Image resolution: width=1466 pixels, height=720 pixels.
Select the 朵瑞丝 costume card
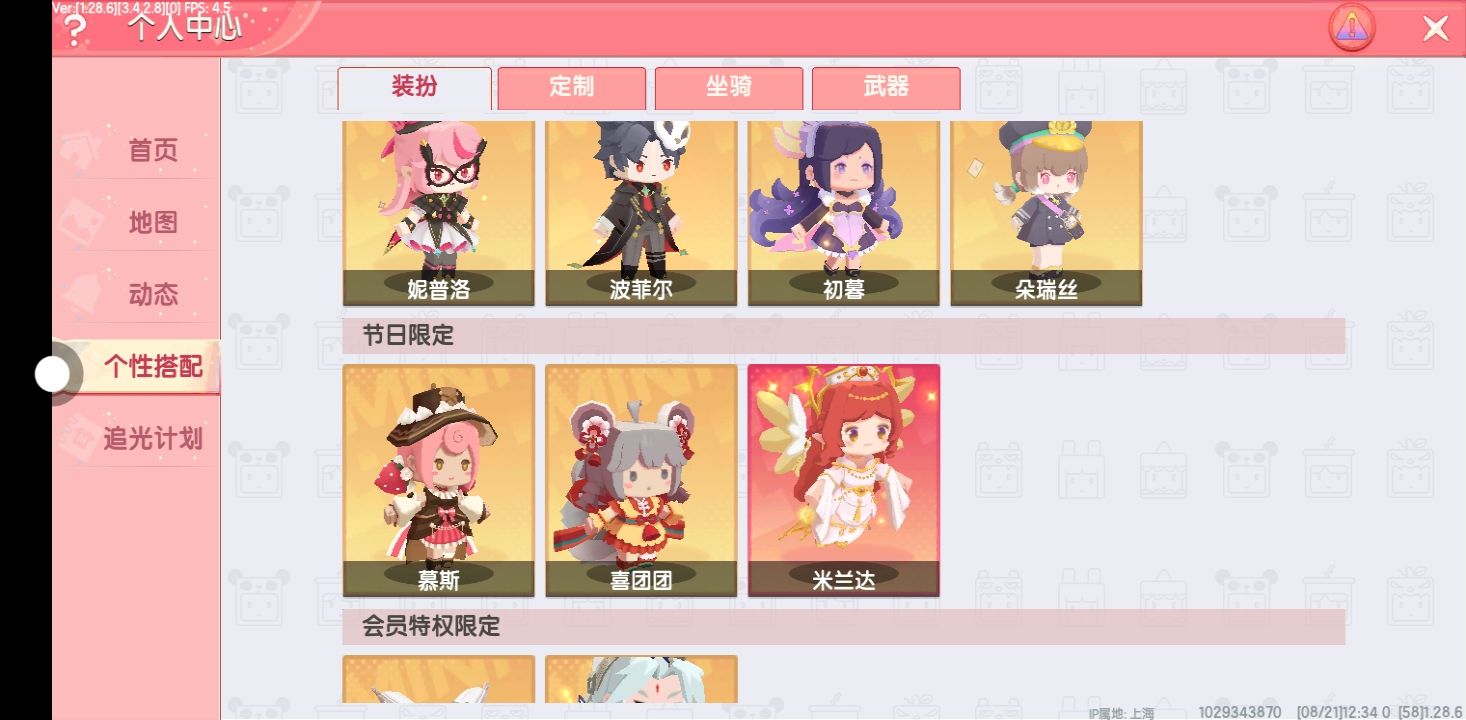point(1046,213)
